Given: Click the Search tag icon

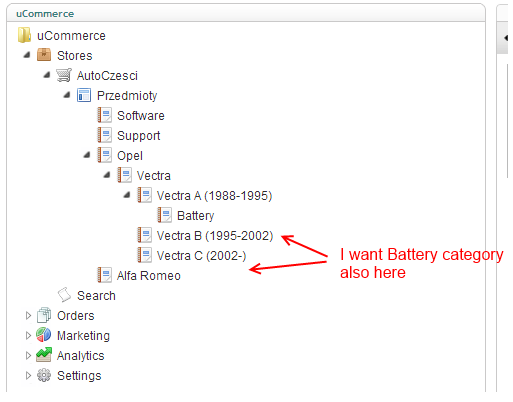Looking at the screenshot, I should (x=64, y=295).
